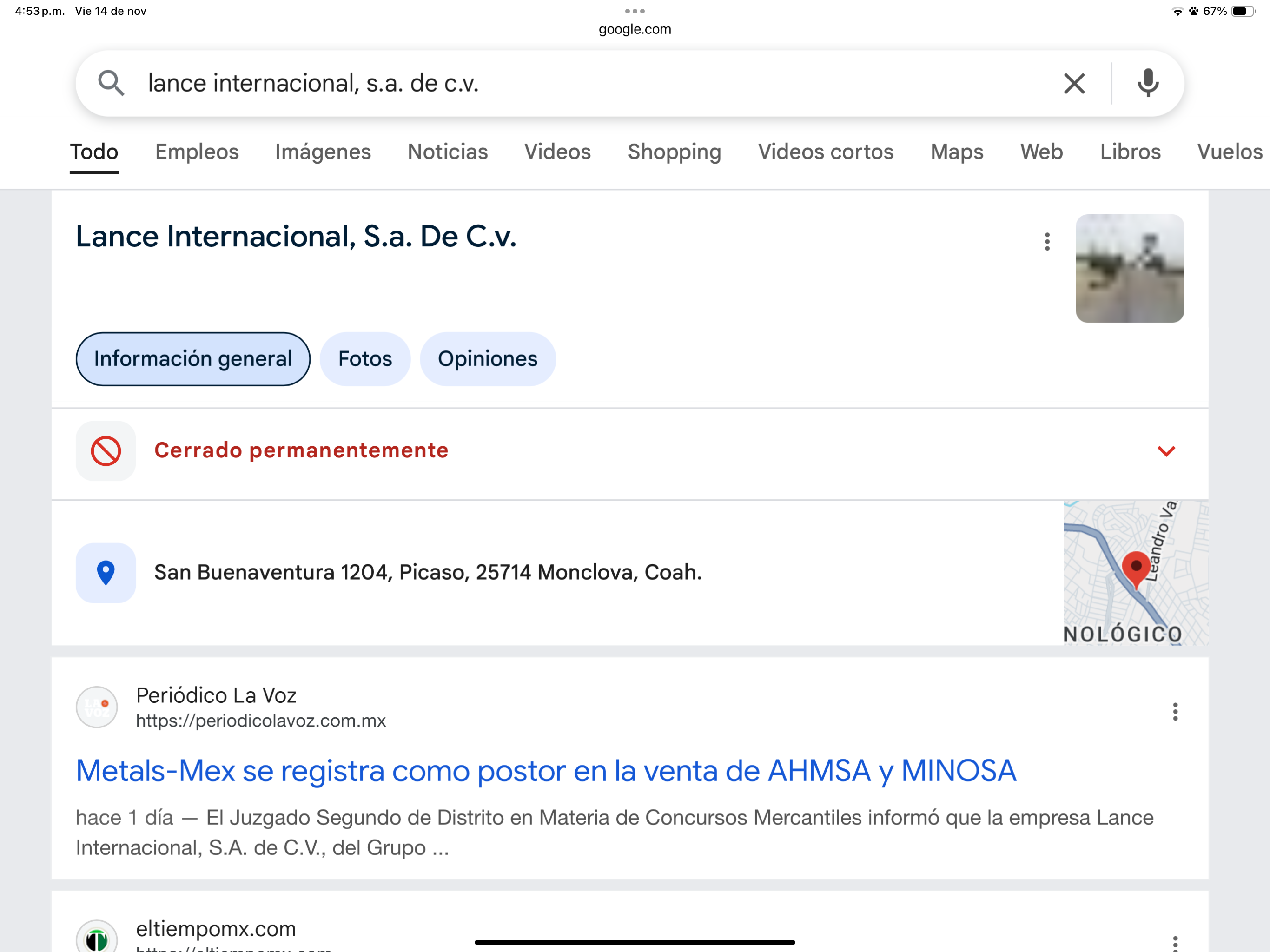This screenshot has width=1270, height=952.
Task: Select the Información general chip
Action: (193, 359)
